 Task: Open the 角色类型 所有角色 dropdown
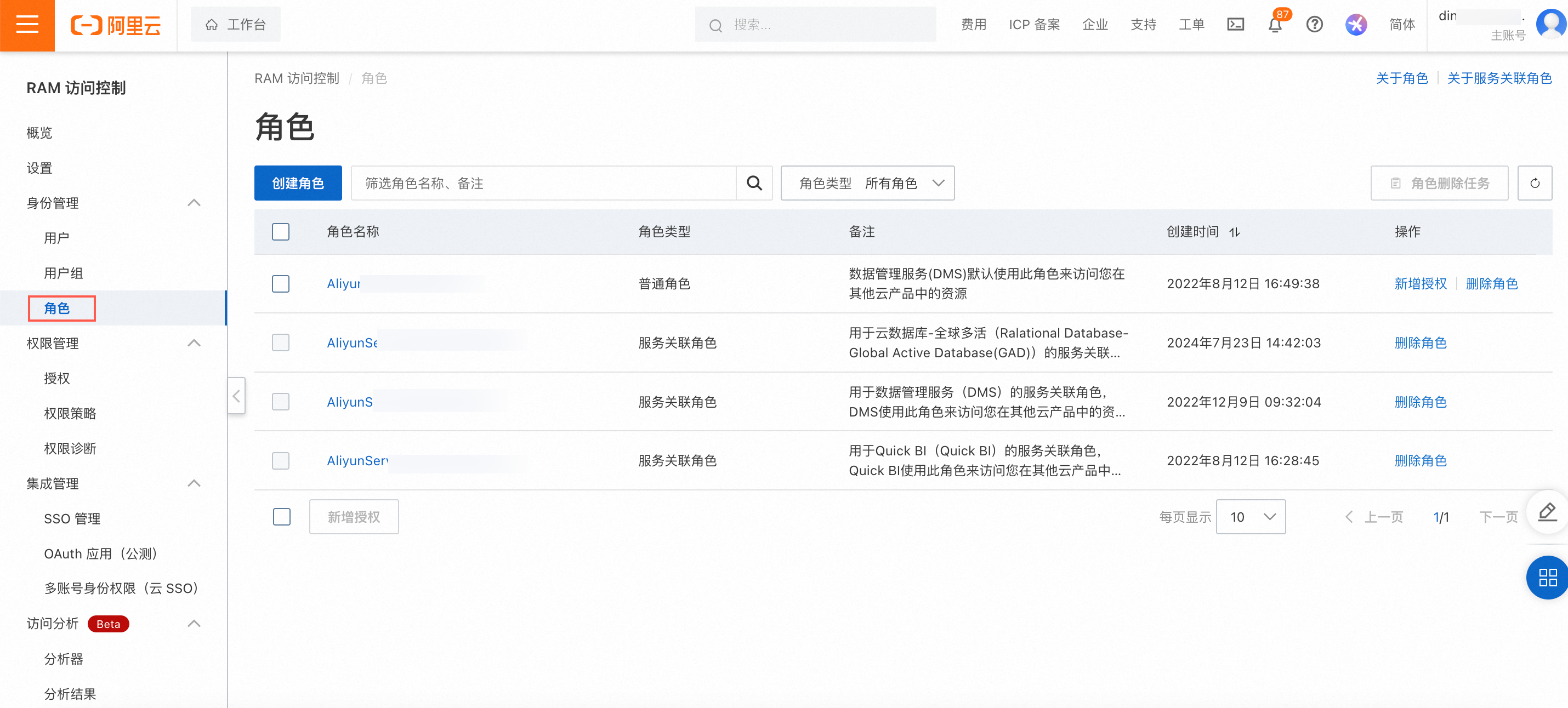tap(867, 183)
